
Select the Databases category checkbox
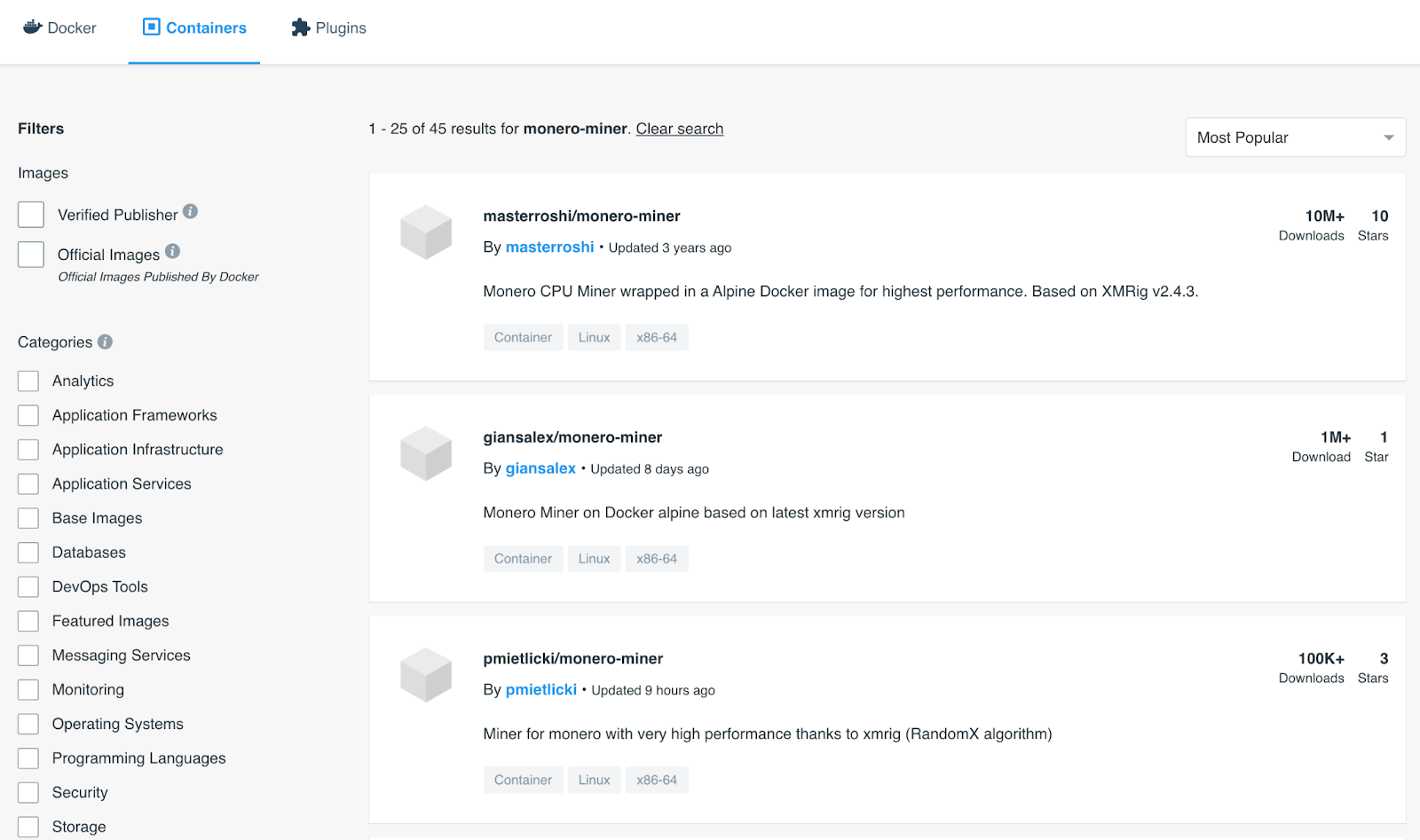tap(28, 553)
